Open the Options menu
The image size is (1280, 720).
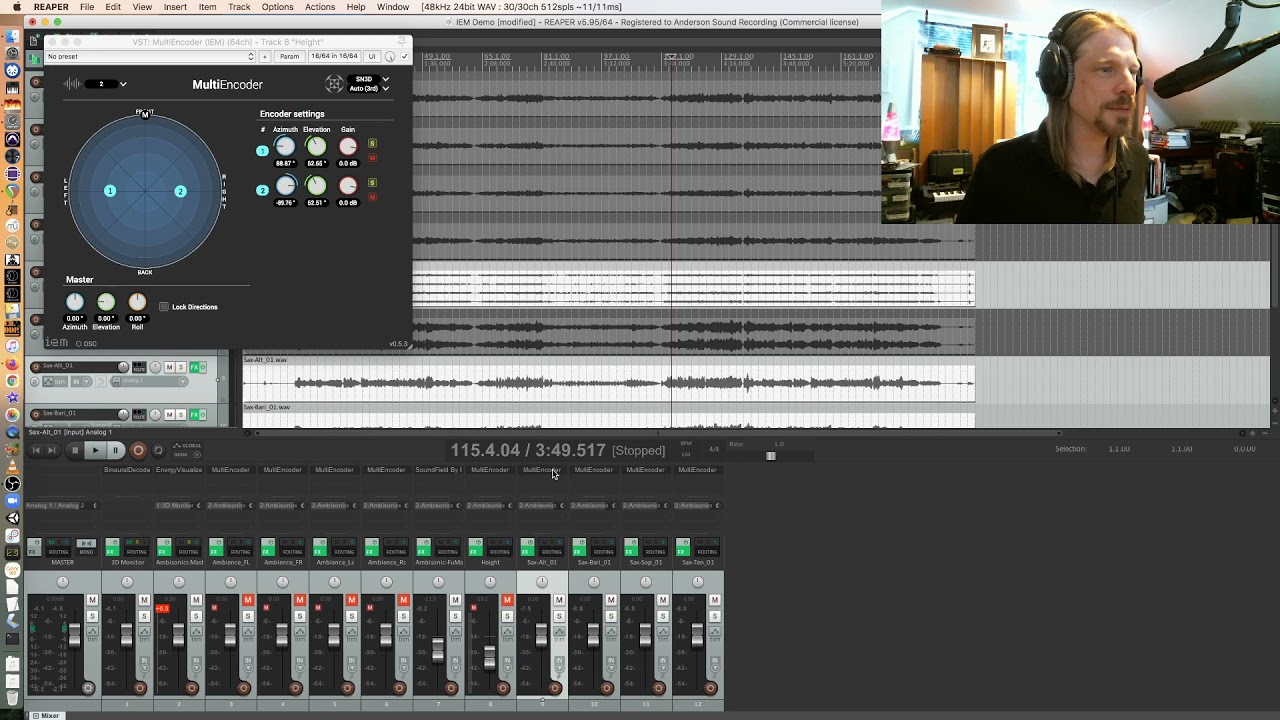pos(277,7)
